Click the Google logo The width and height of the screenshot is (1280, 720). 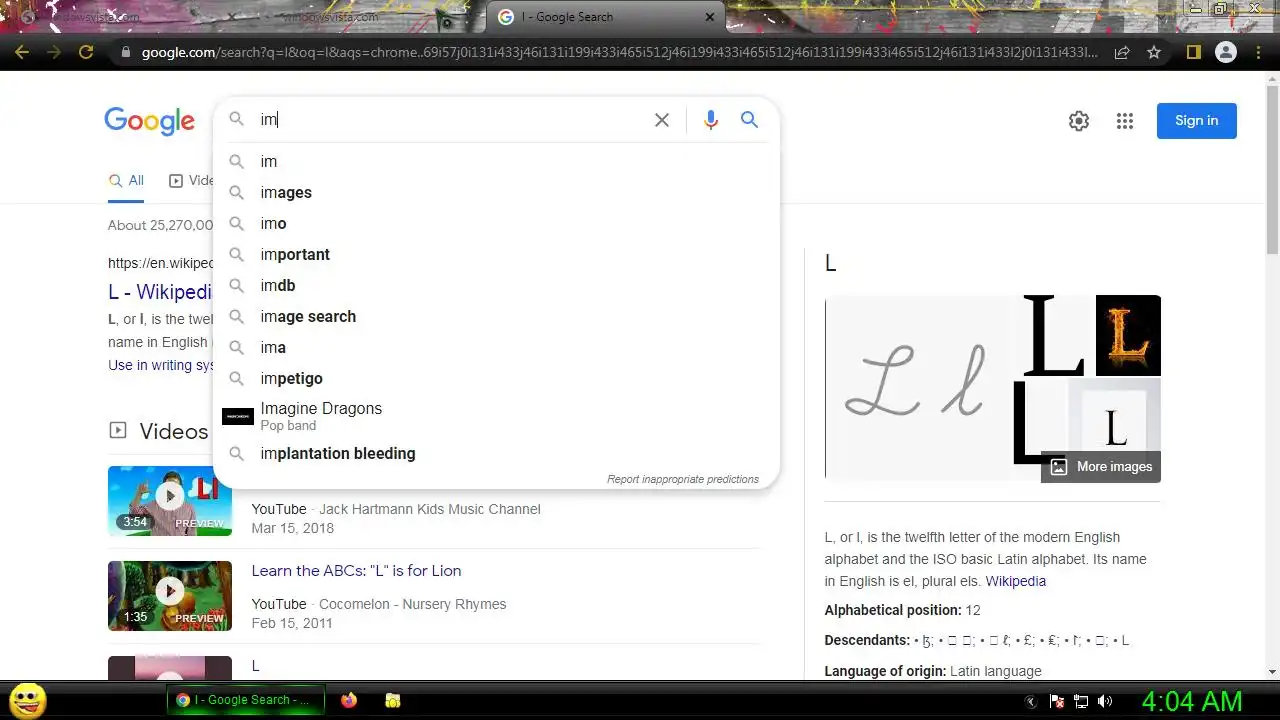click(x=149, y=121)
